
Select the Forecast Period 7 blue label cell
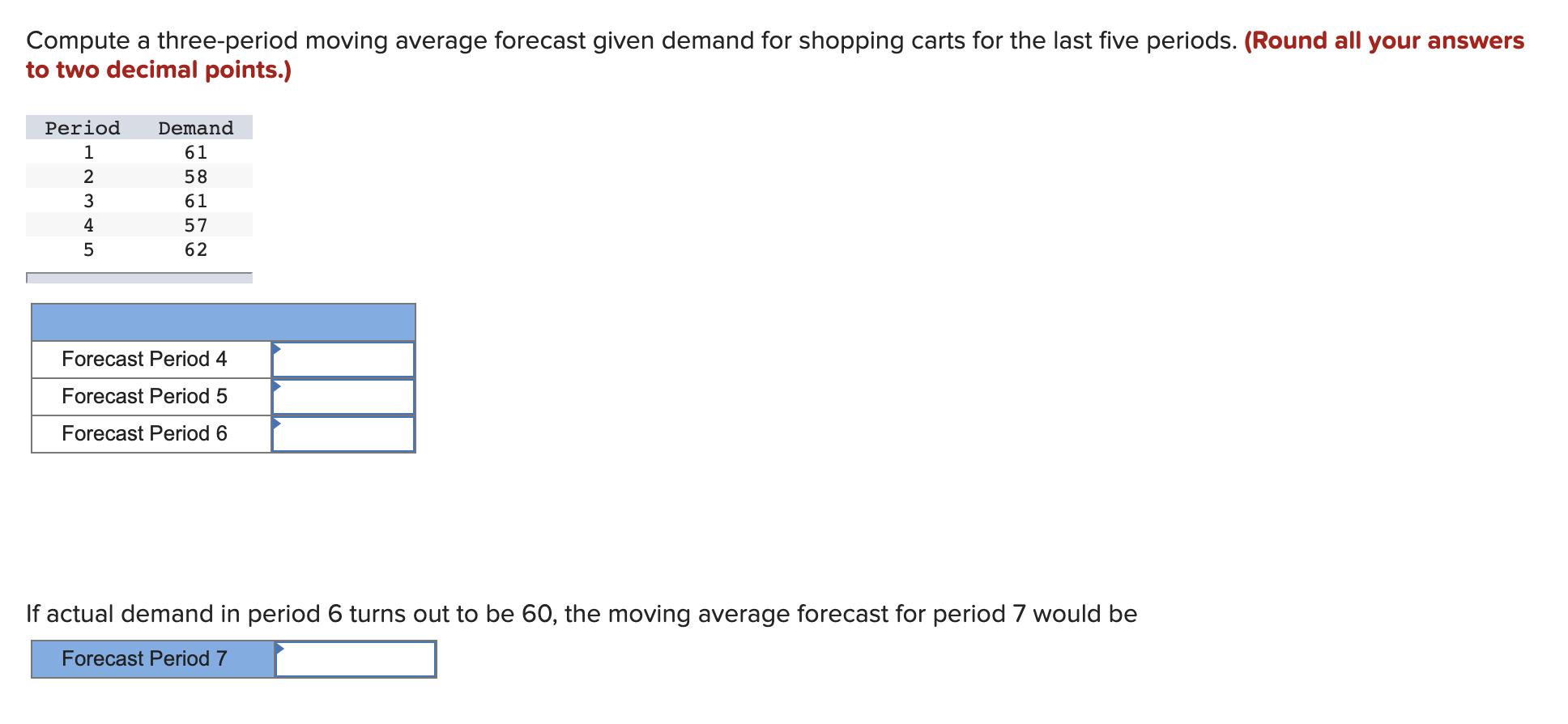(146, 658)
